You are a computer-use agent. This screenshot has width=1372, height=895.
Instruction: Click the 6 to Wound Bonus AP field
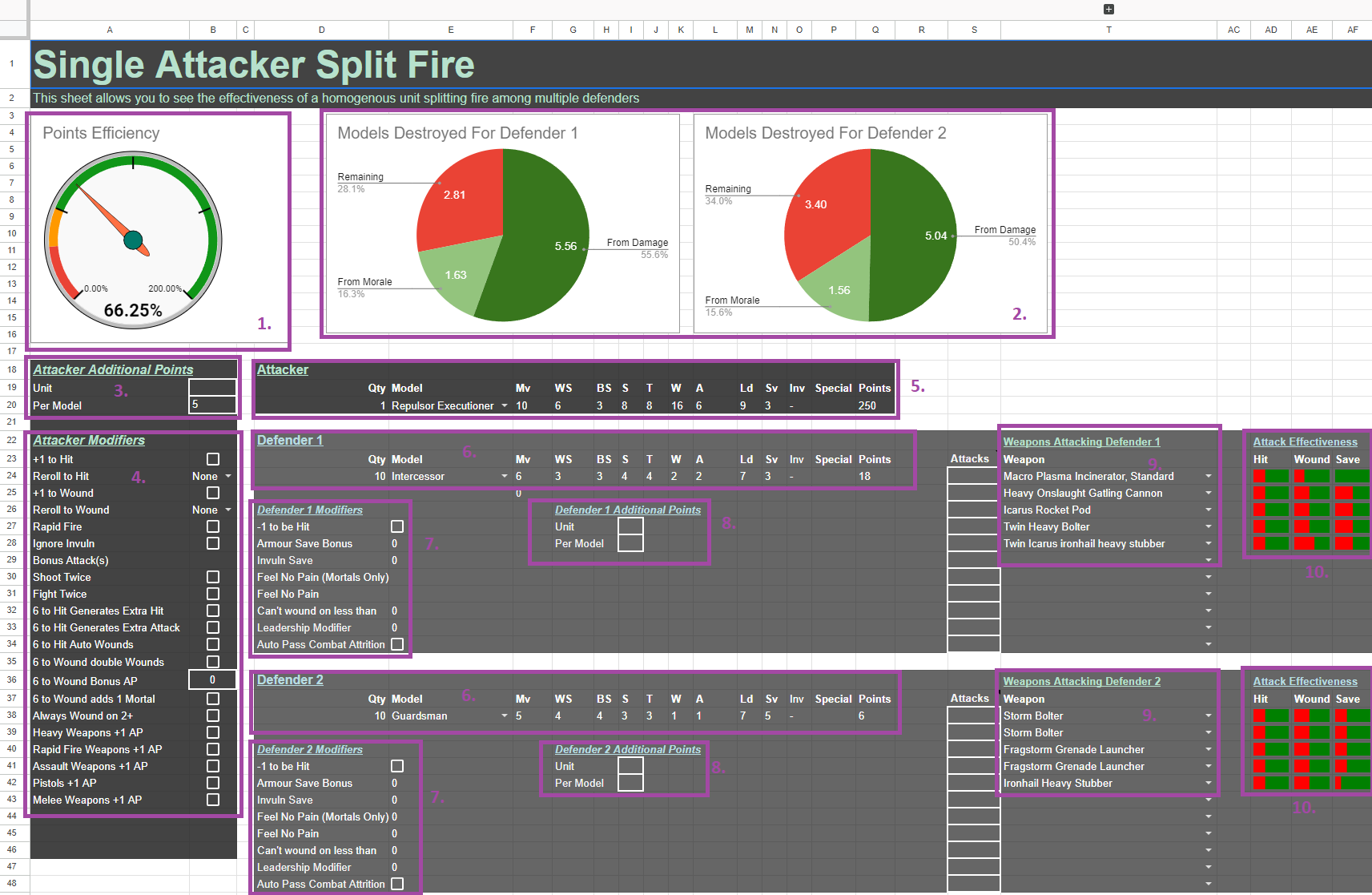pos(213,679)
